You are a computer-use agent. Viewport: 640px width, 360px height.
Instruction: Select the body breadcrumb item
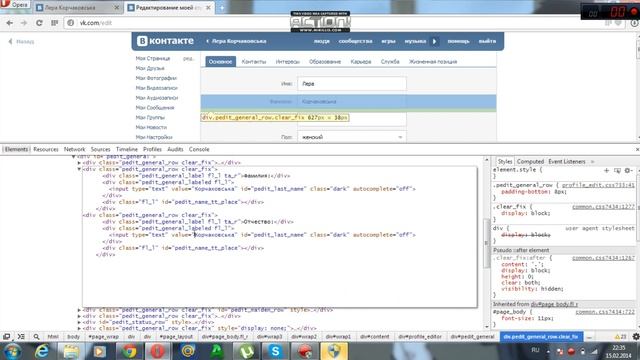[73, 337]
